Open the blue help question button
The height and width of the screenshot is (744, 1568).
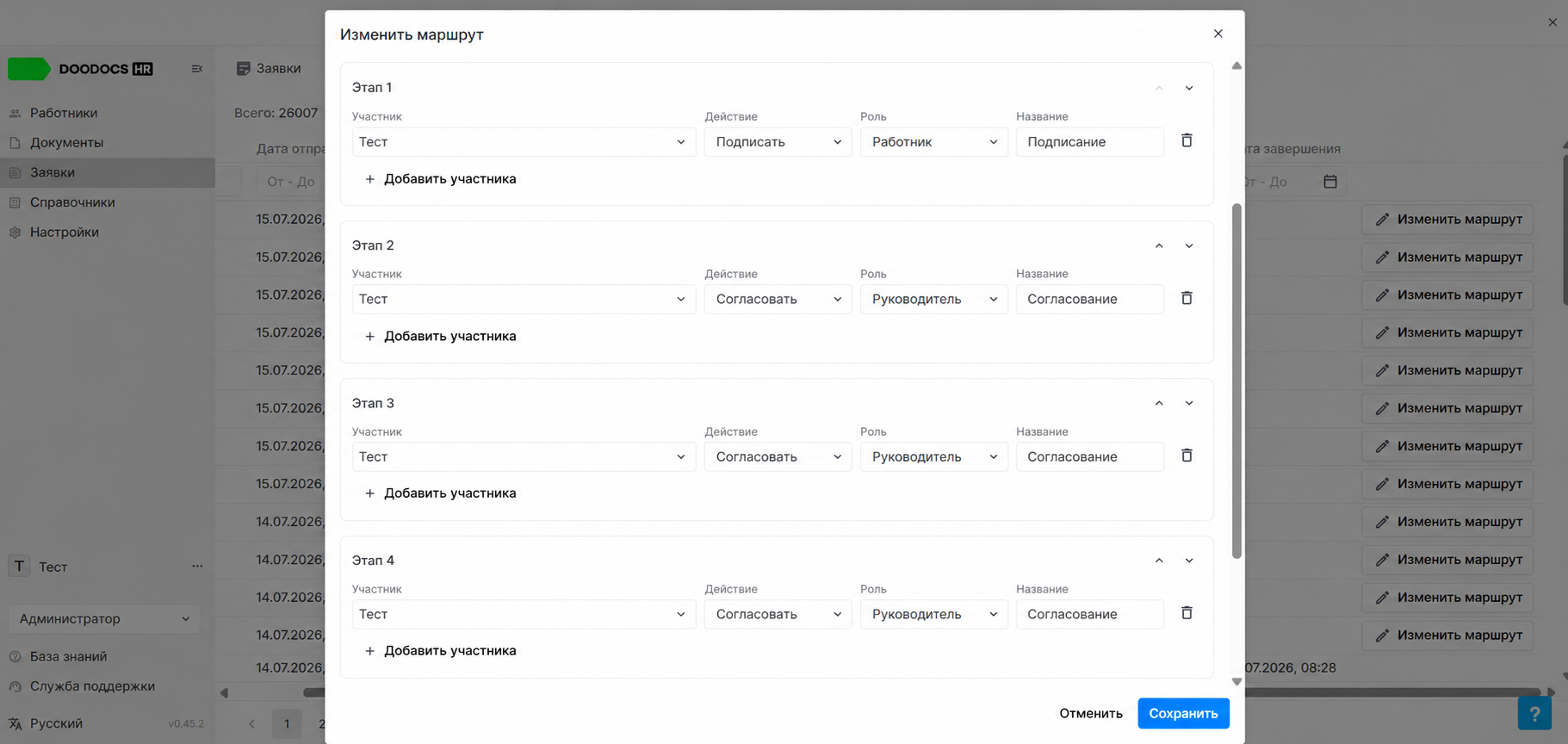pyautogui.click(x=1534, y=713)
